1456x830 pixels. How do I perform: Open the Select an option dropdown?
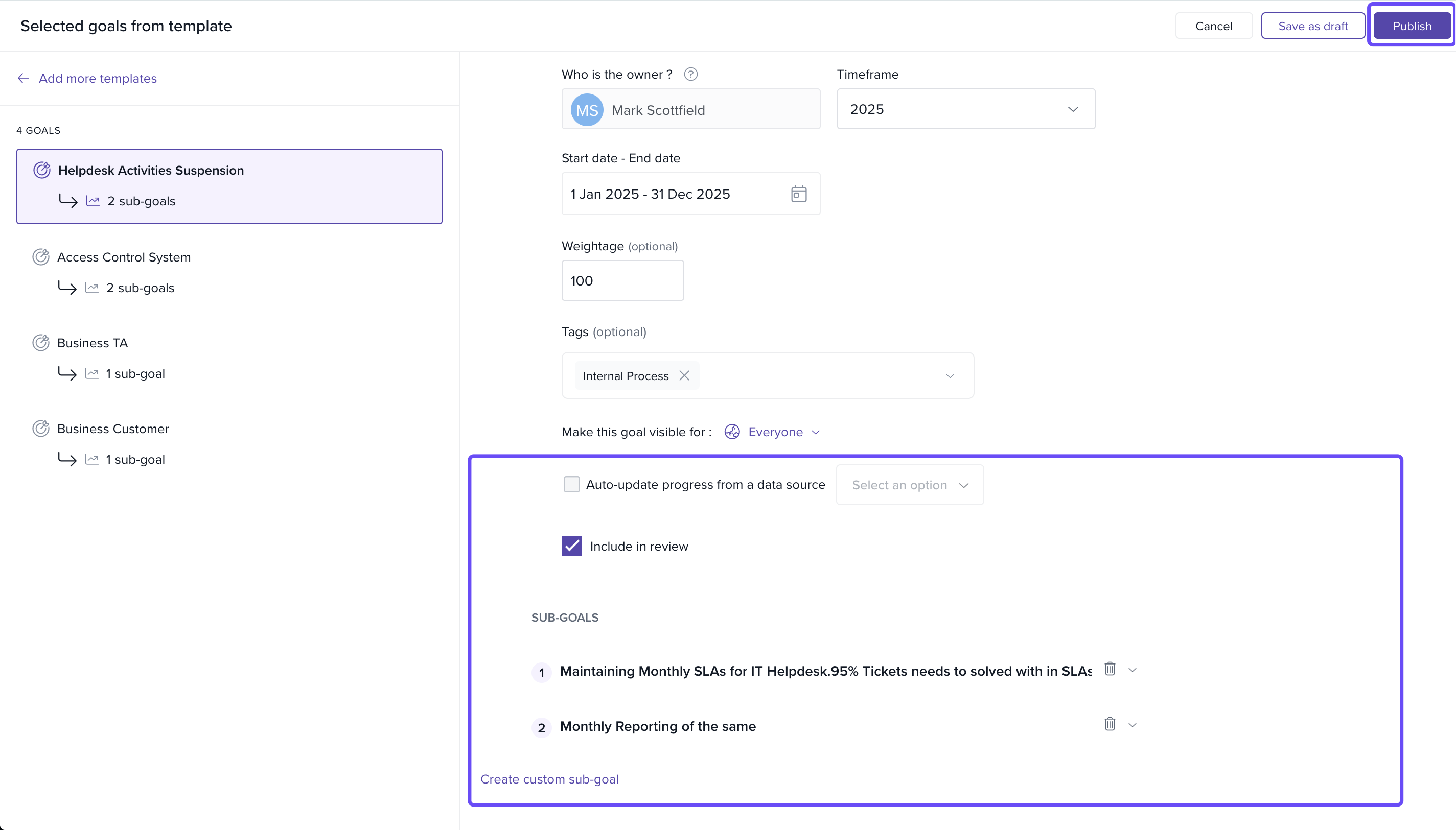click(909, 485)
